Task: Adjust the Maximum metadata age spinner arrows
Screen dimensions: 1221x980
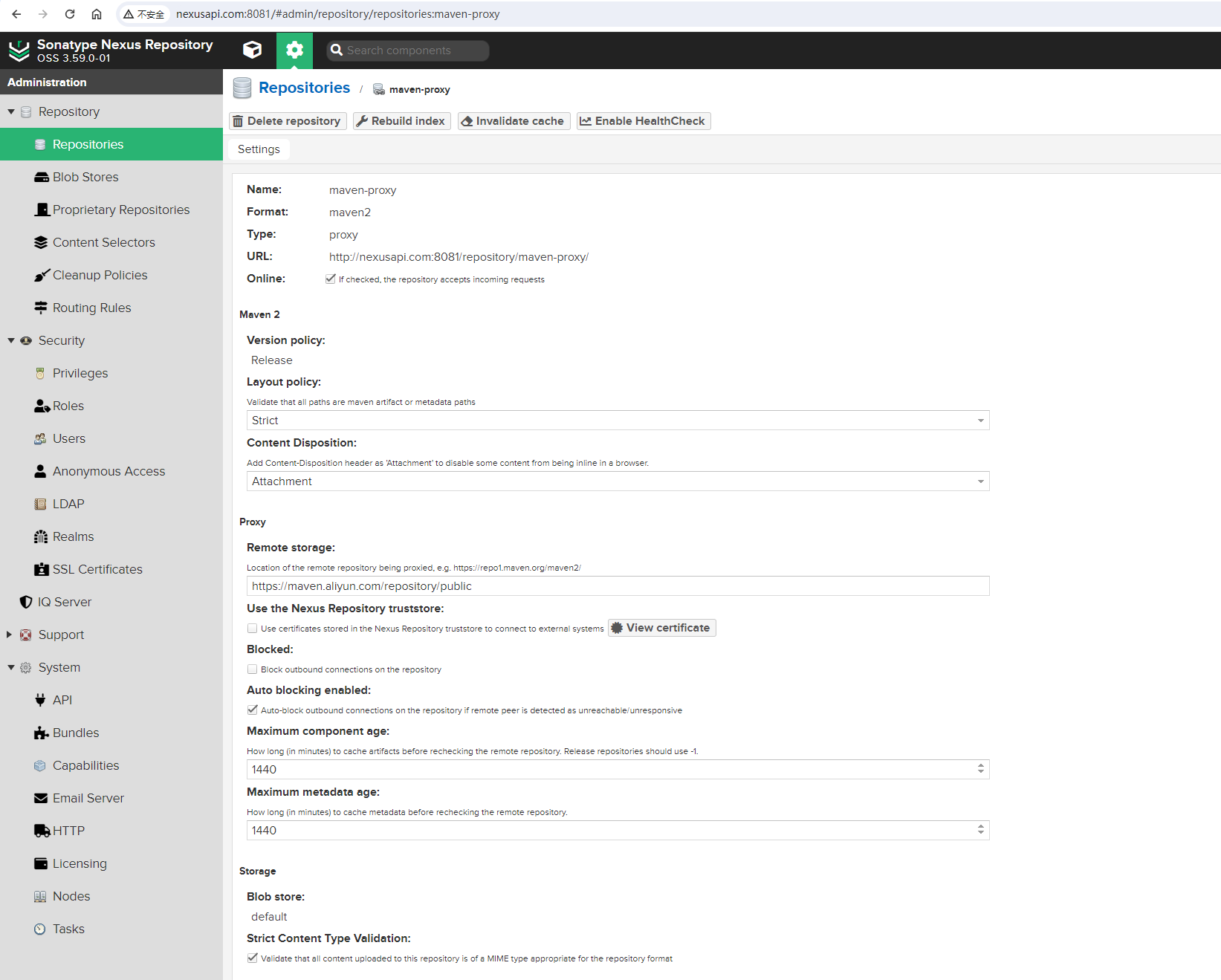Action: click(x=981, y=830)
